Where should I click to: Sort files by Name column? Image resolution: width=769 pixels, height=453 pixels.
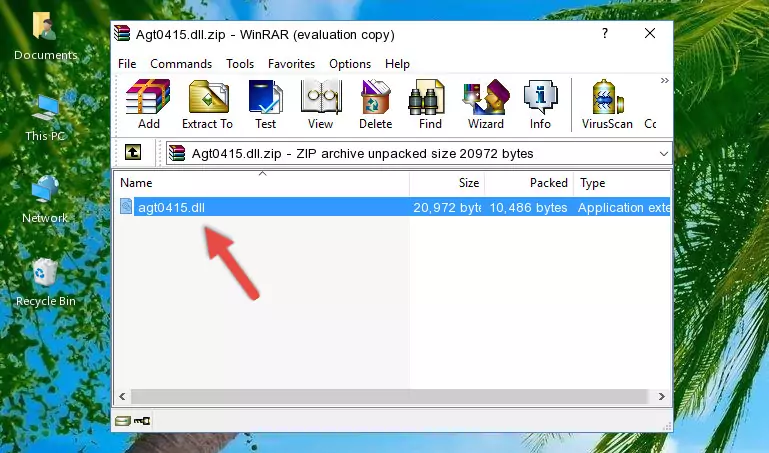(262, 183)
